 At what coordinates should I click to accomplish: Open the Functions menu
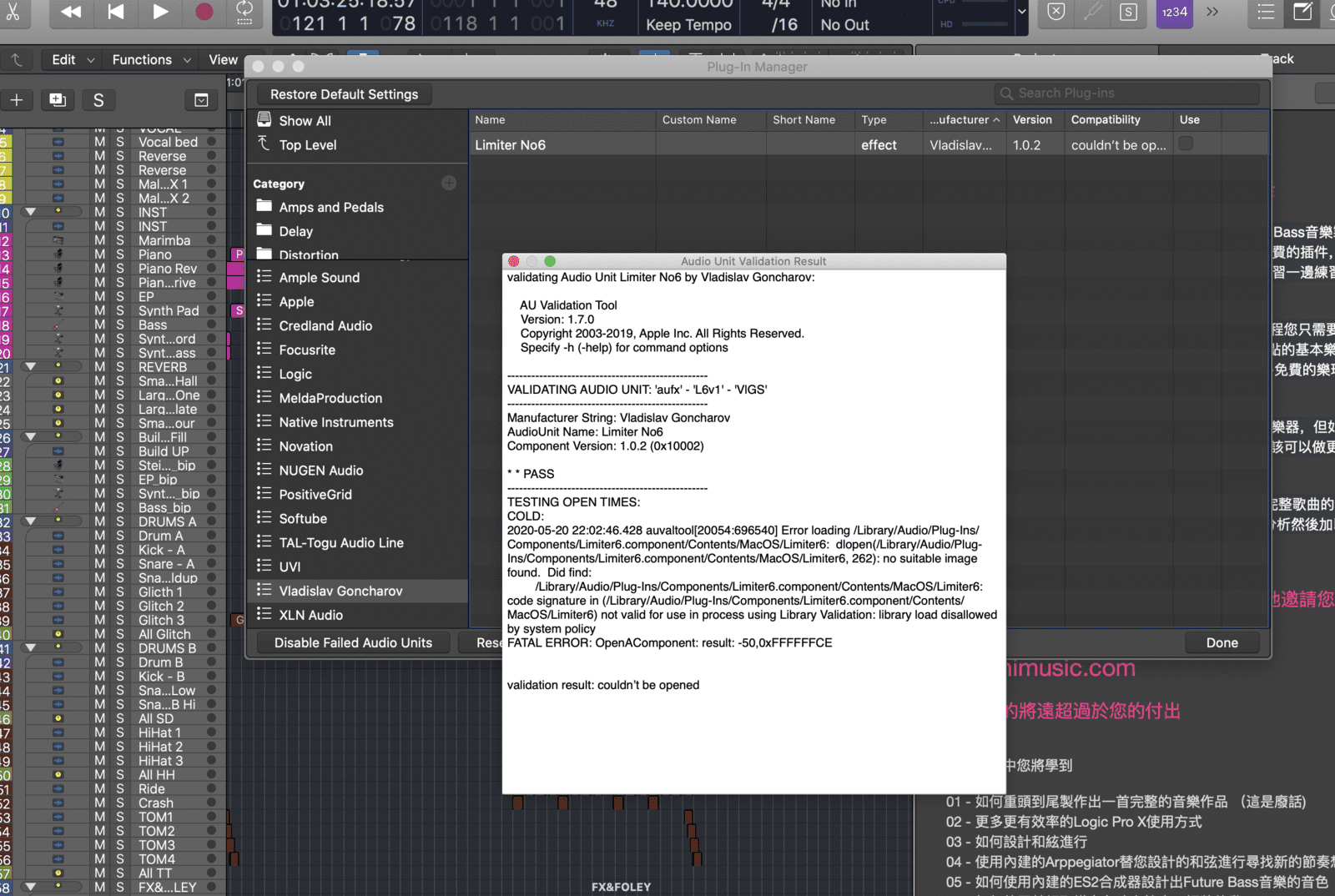point(151,59)
